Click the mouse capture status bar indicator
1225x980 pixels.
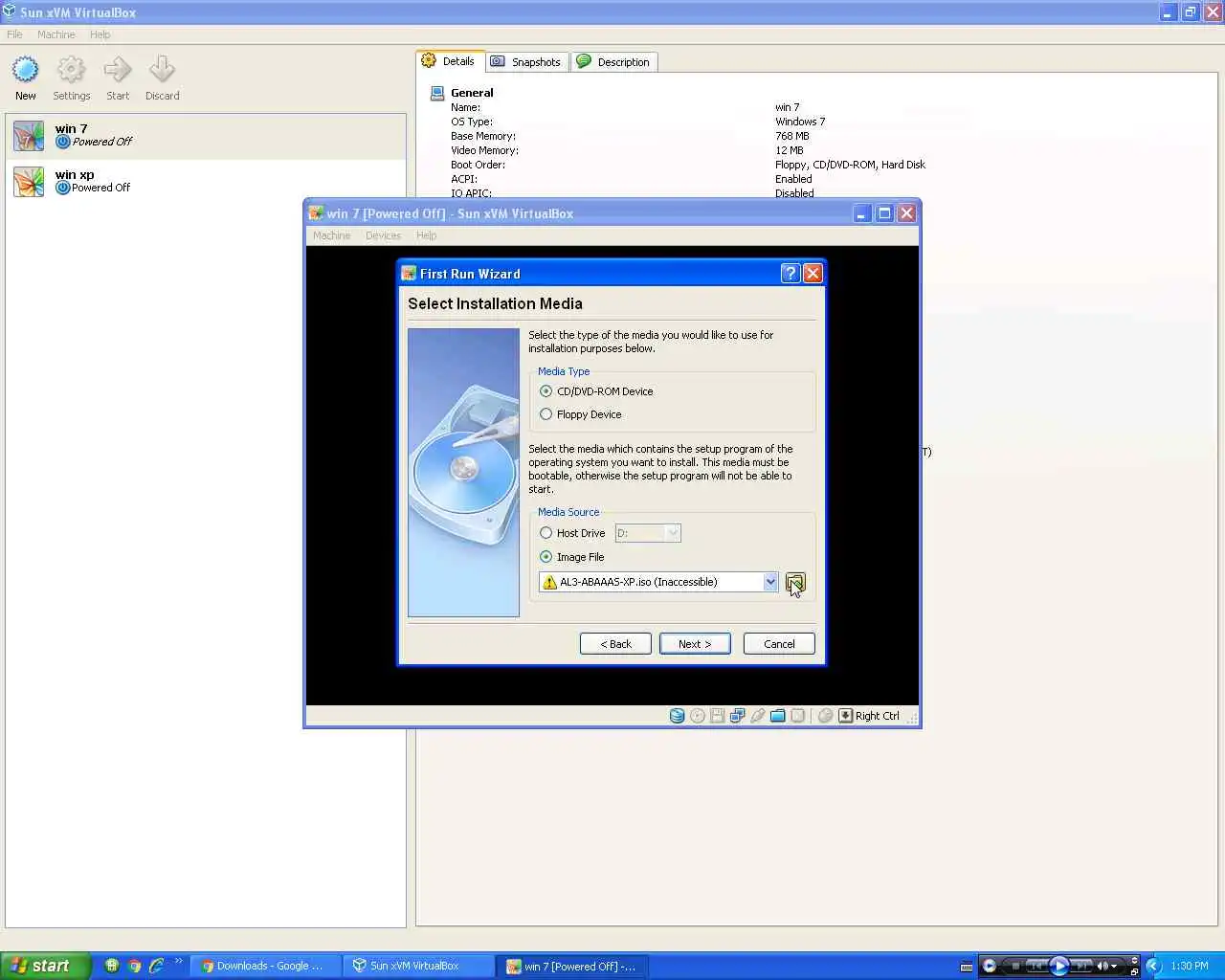(x=825, y=716)
